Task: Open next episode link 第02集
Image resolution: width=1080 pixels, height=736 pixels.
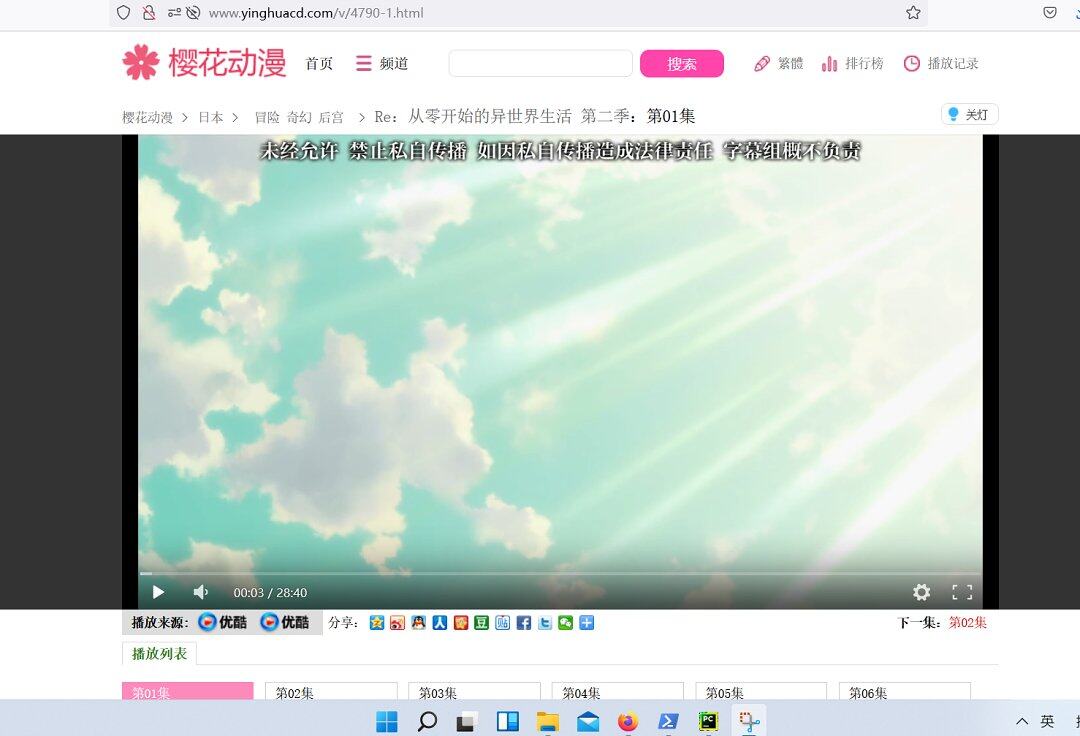Action: [967, 623]
